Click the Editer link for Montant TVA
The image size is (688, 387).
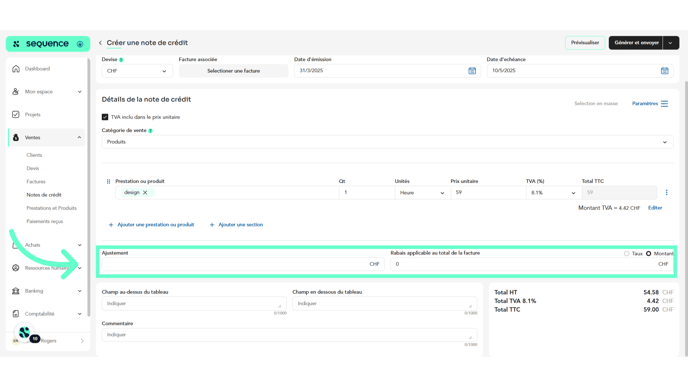pos(655,208)
